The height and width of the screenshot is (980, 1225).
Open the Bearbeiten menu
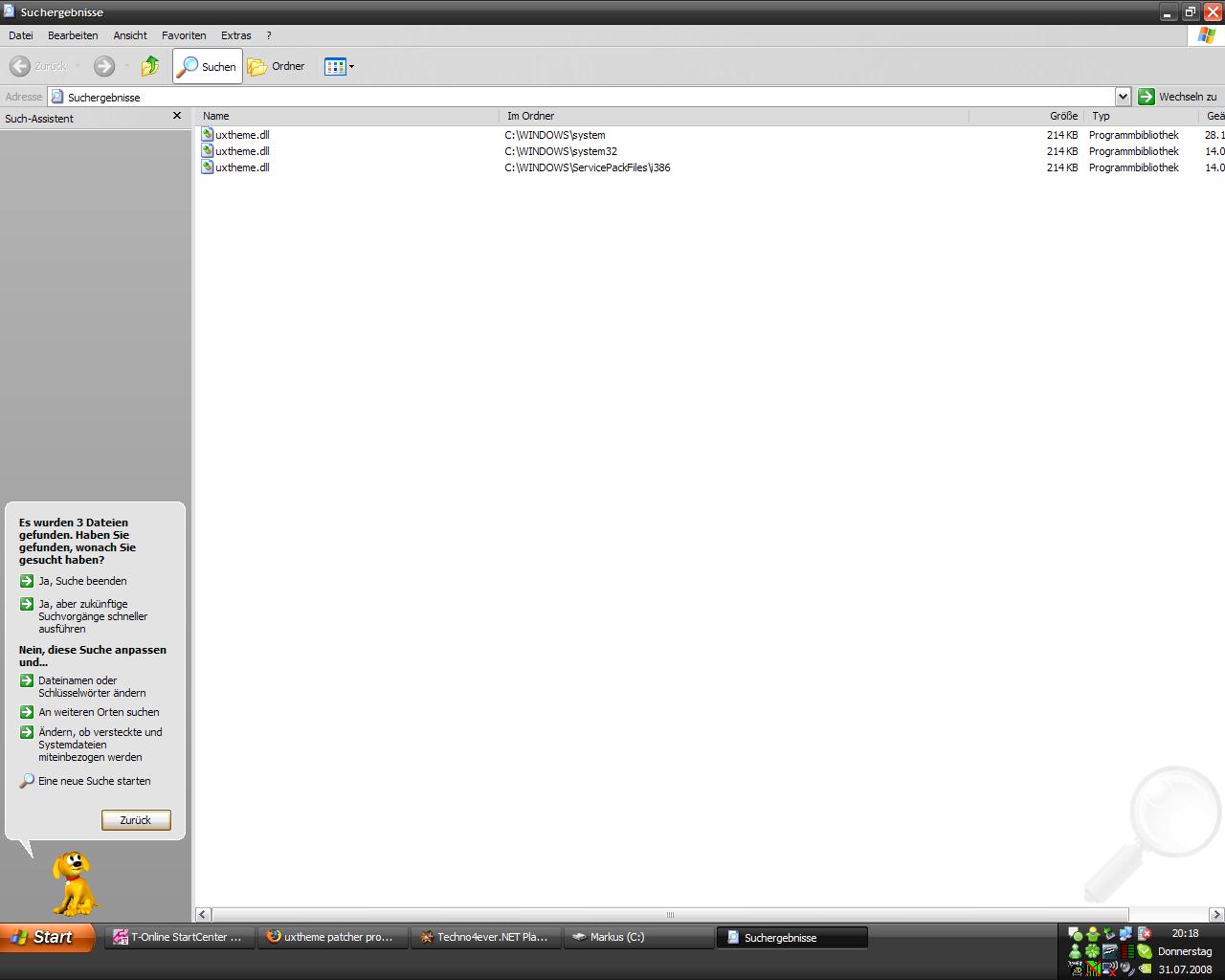click(73, 35)
